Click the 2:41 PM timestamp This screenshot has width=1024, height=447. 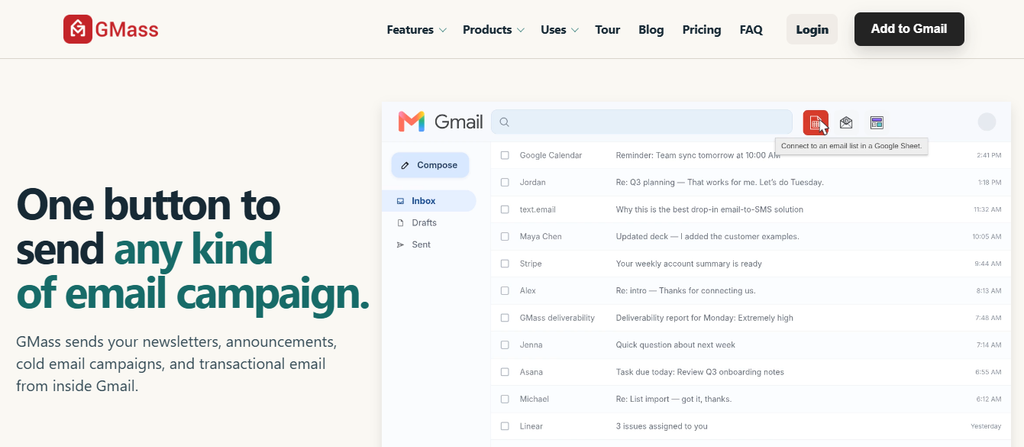pos(989,156)
